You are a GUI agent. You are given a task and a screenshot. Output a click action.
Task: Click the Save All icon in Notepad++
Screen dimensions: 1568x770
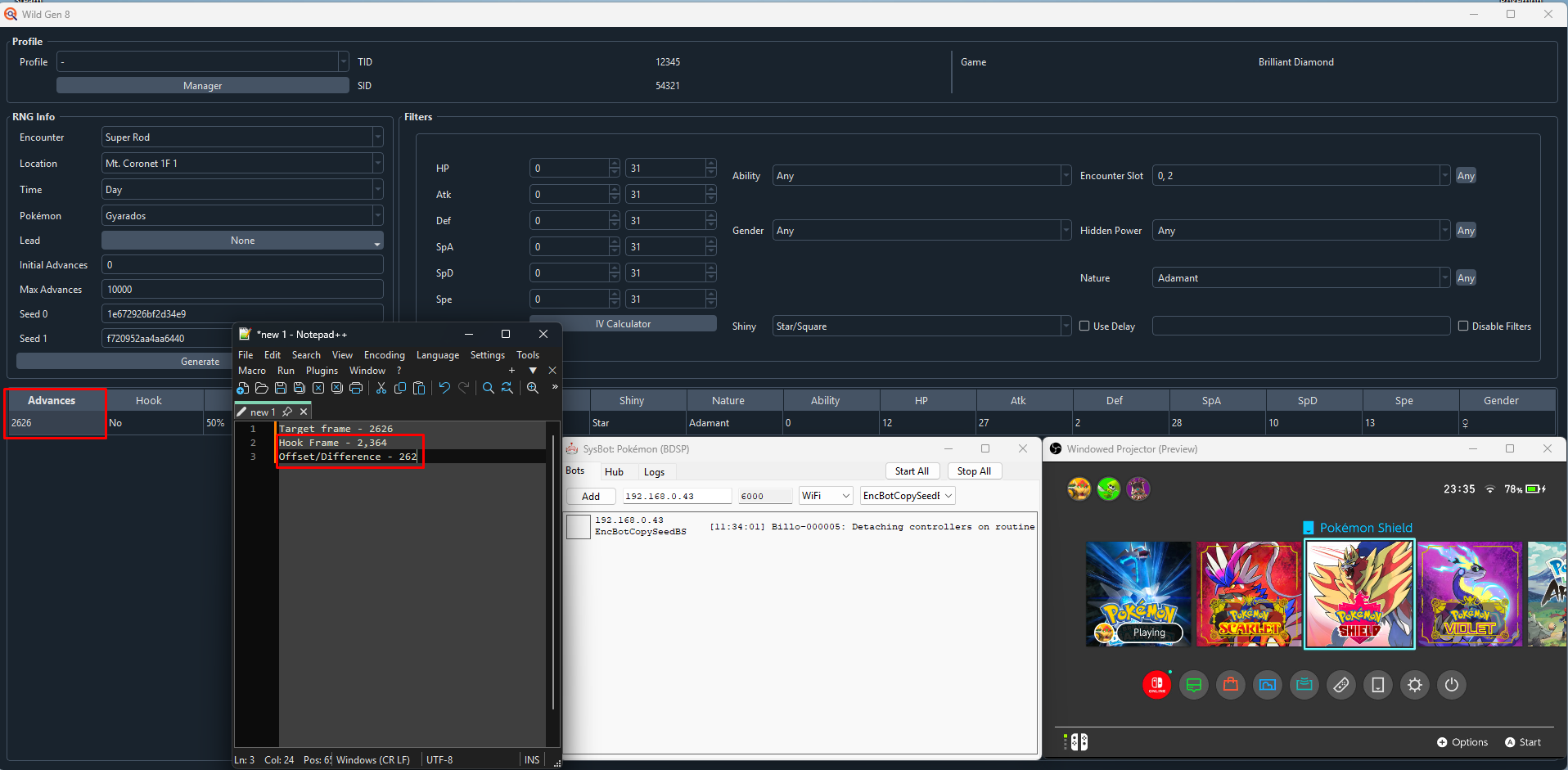(300, 388)
